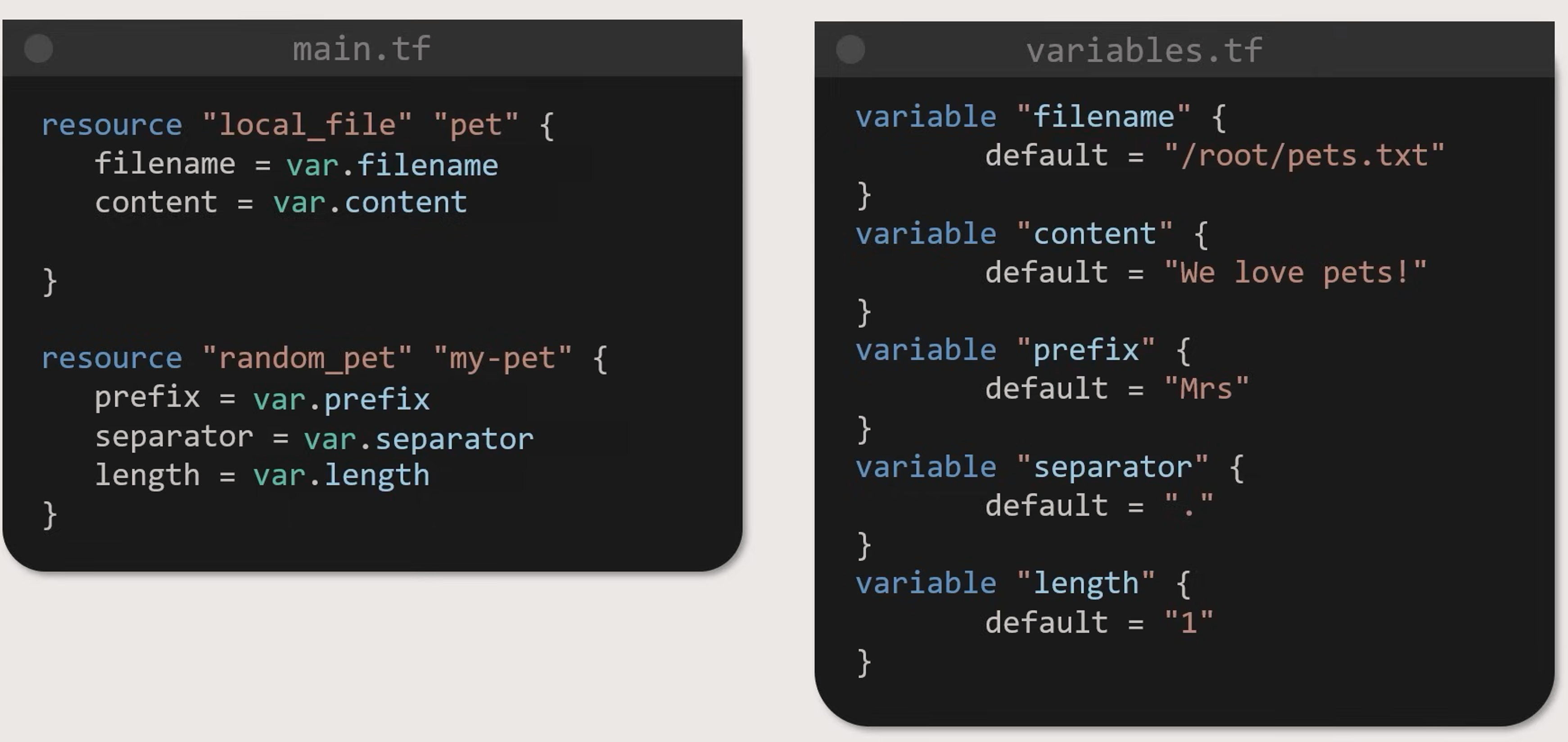
Task: Click the "random_pet" resource type string
Action: point(307,358)
